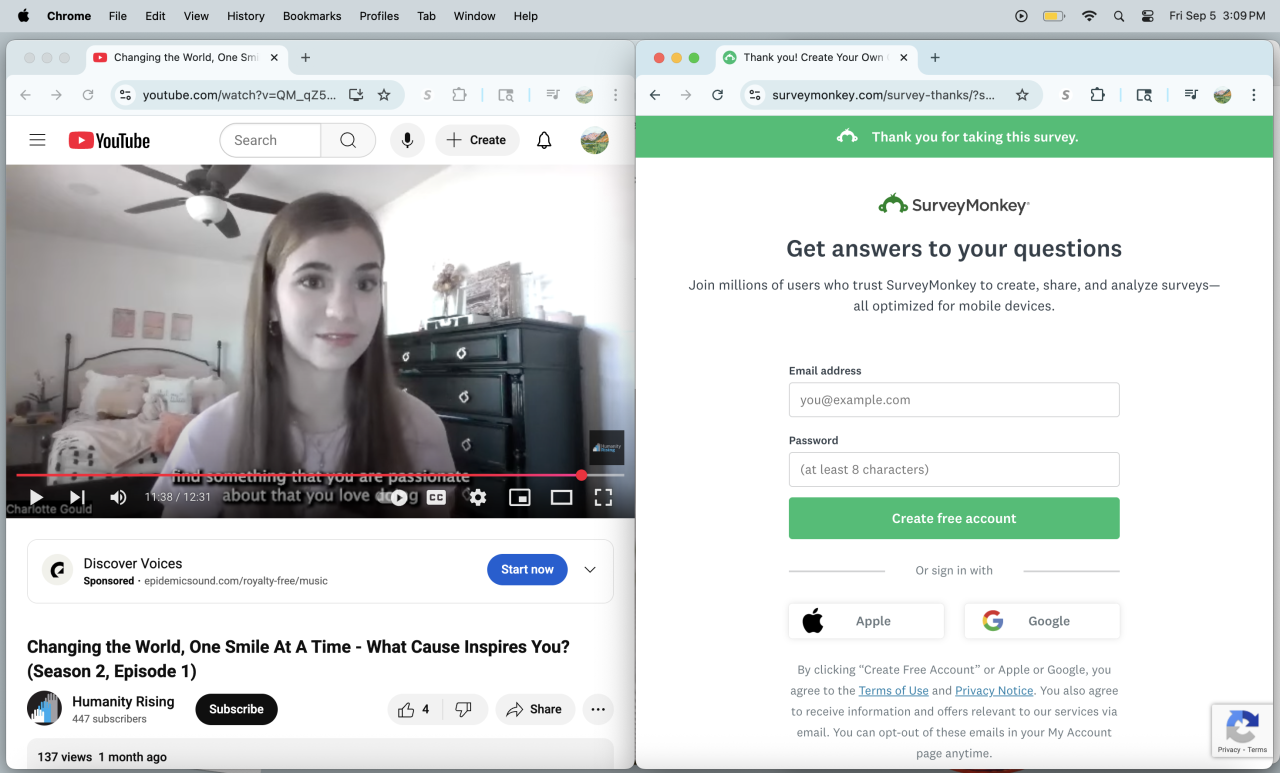
Task: Open a new tab in the YouTube window
Action: 306,58
